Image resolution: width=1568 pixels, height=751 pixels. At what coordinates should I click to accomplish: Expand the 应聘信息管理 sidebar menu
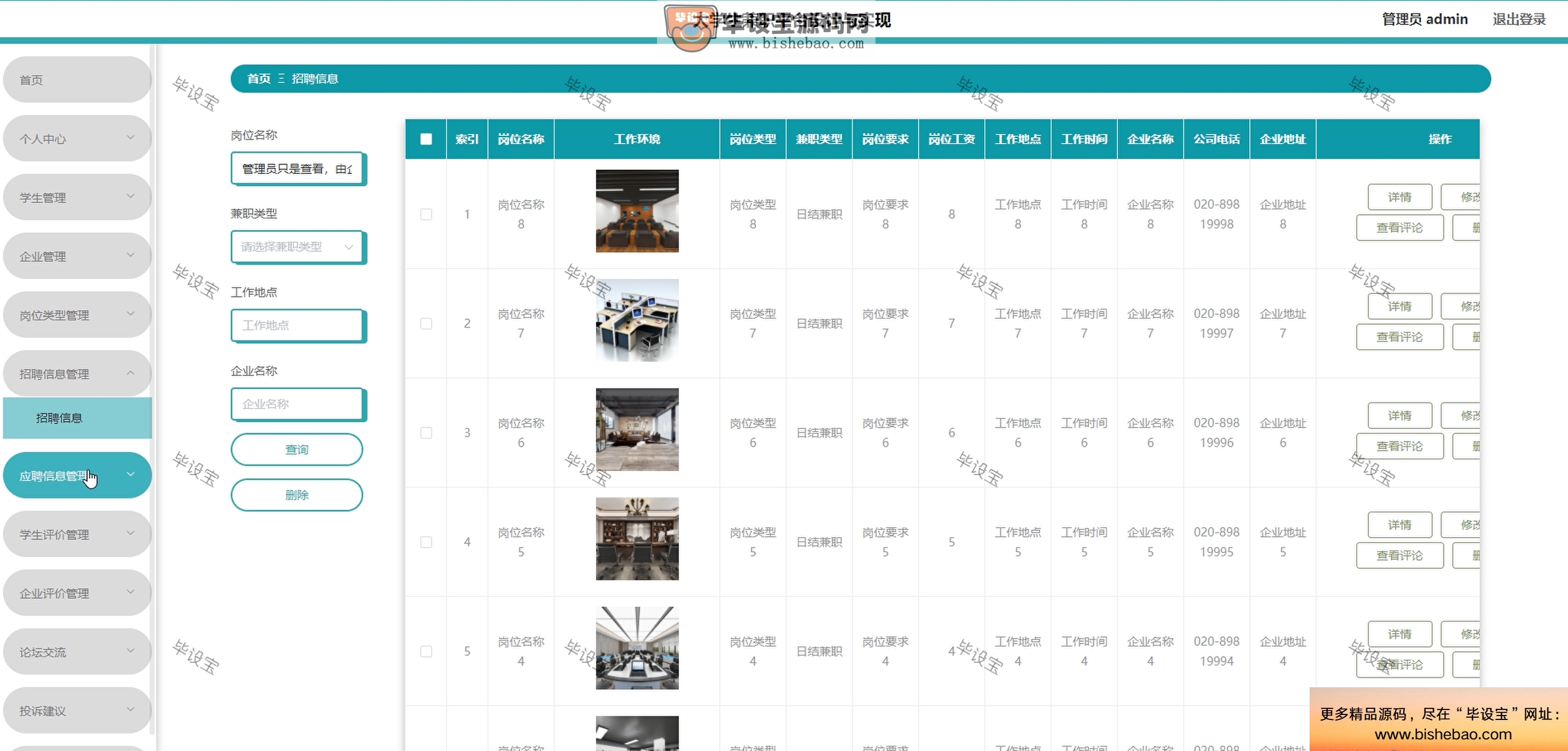(77, 476)
